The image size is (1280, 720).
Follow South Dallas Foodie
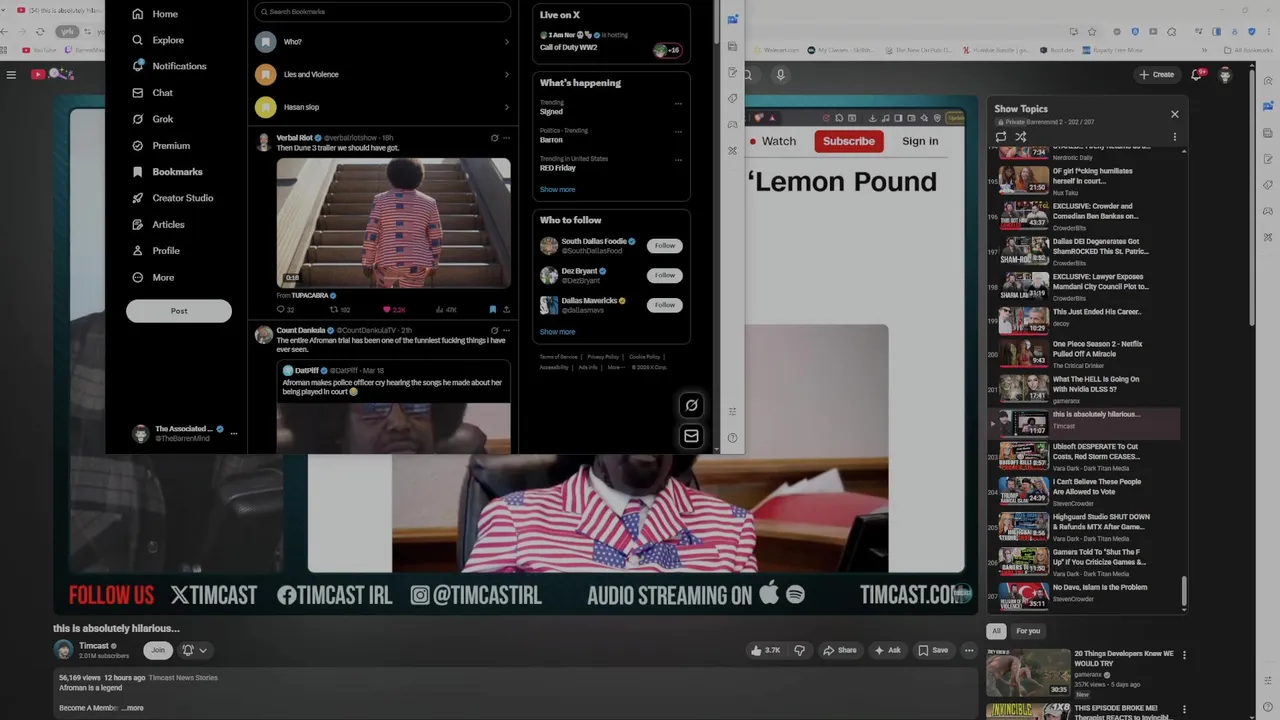665,246
